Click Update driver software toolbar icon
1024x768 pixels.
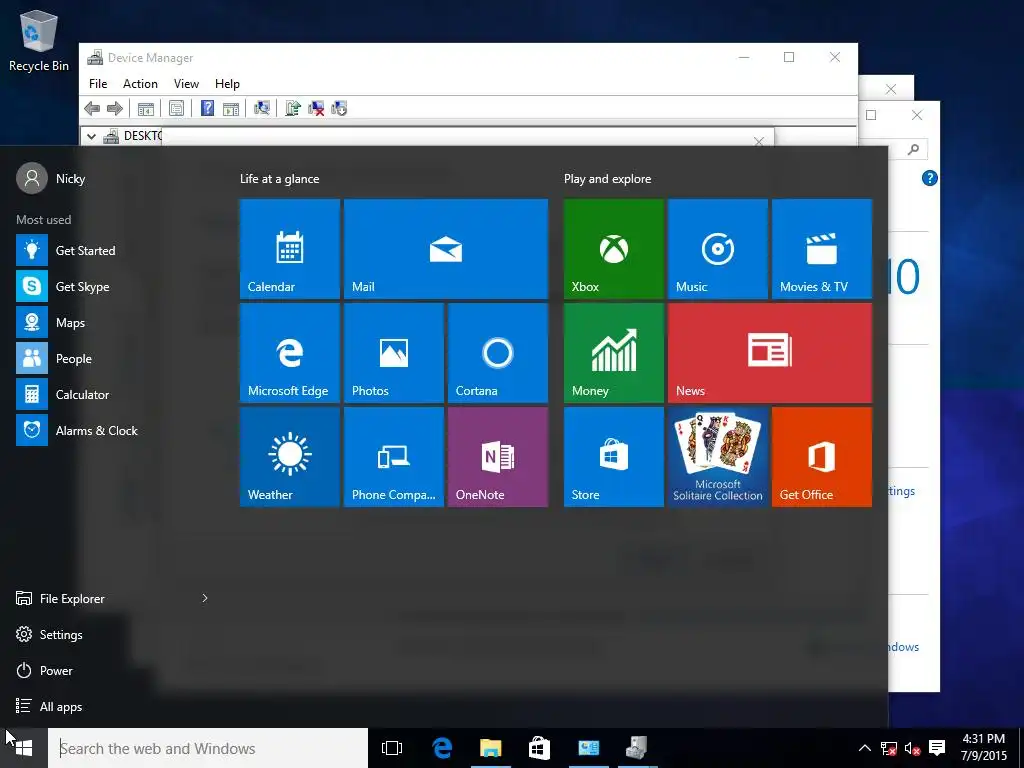pyautogui.click(x=293, y=108)
